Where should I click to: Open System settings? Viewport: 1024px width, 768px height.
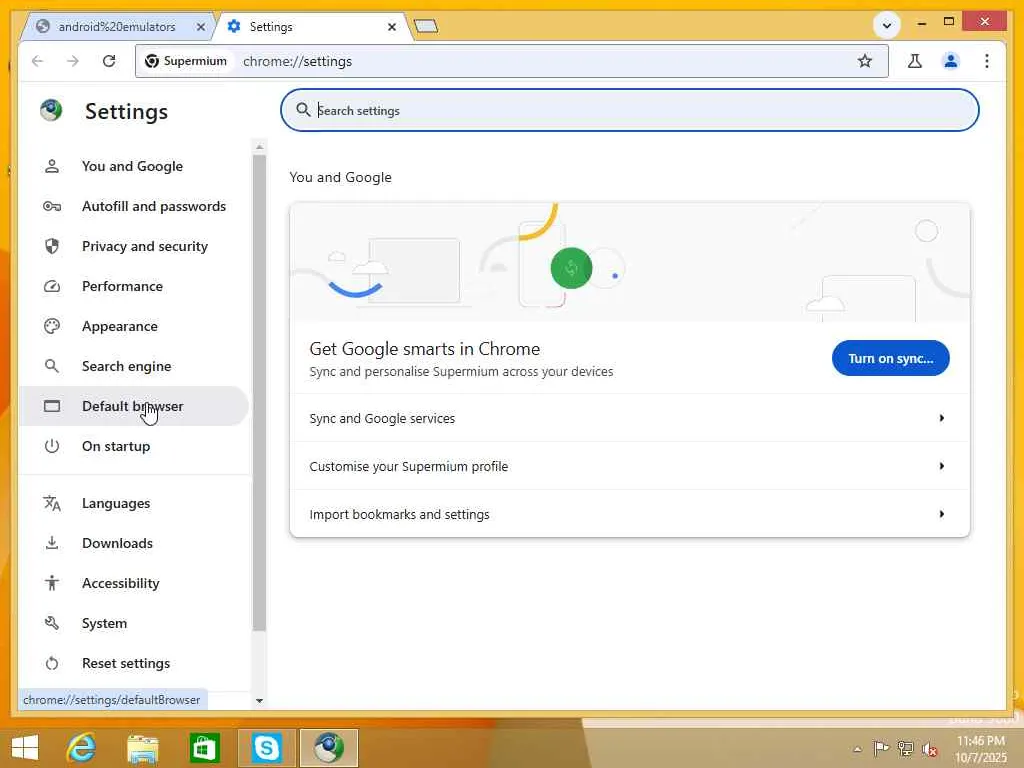point(134,623)
